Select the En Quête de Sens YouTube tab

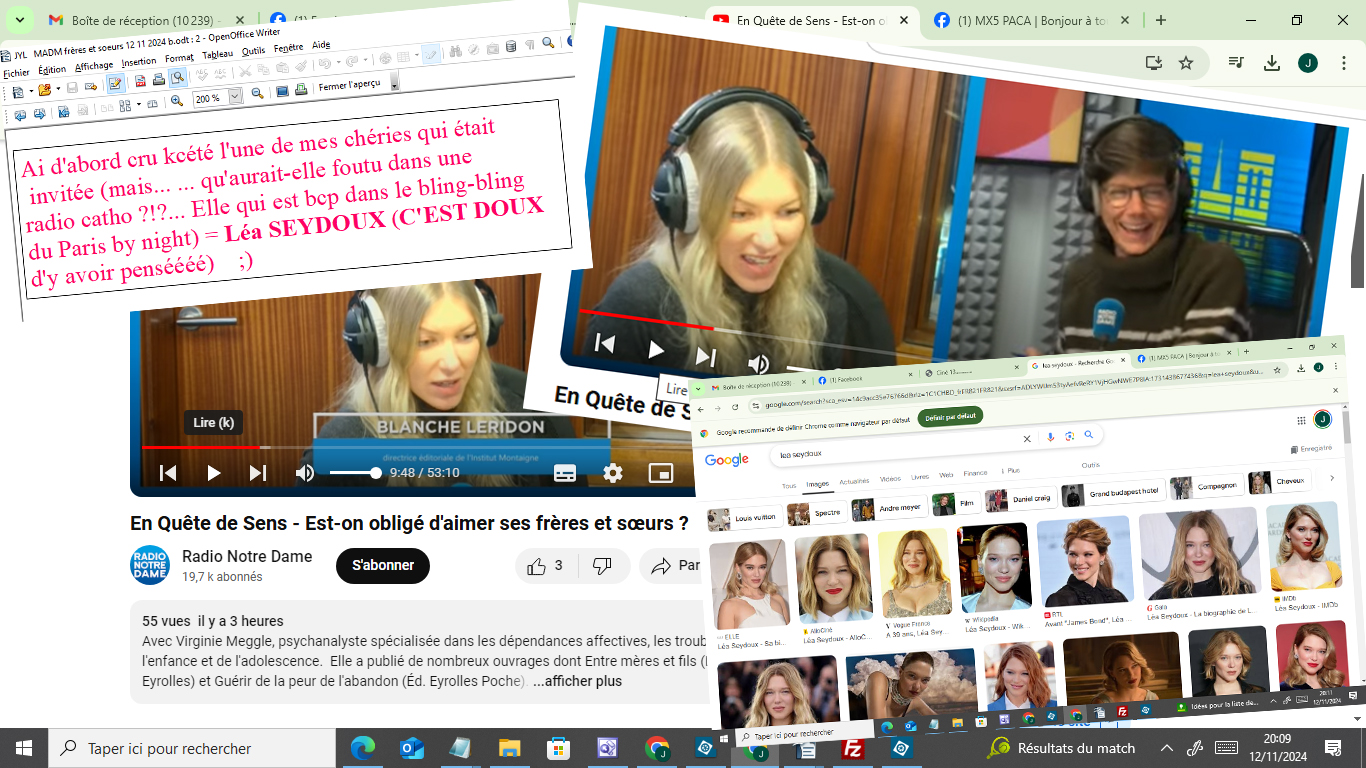(x=812, y=20)
